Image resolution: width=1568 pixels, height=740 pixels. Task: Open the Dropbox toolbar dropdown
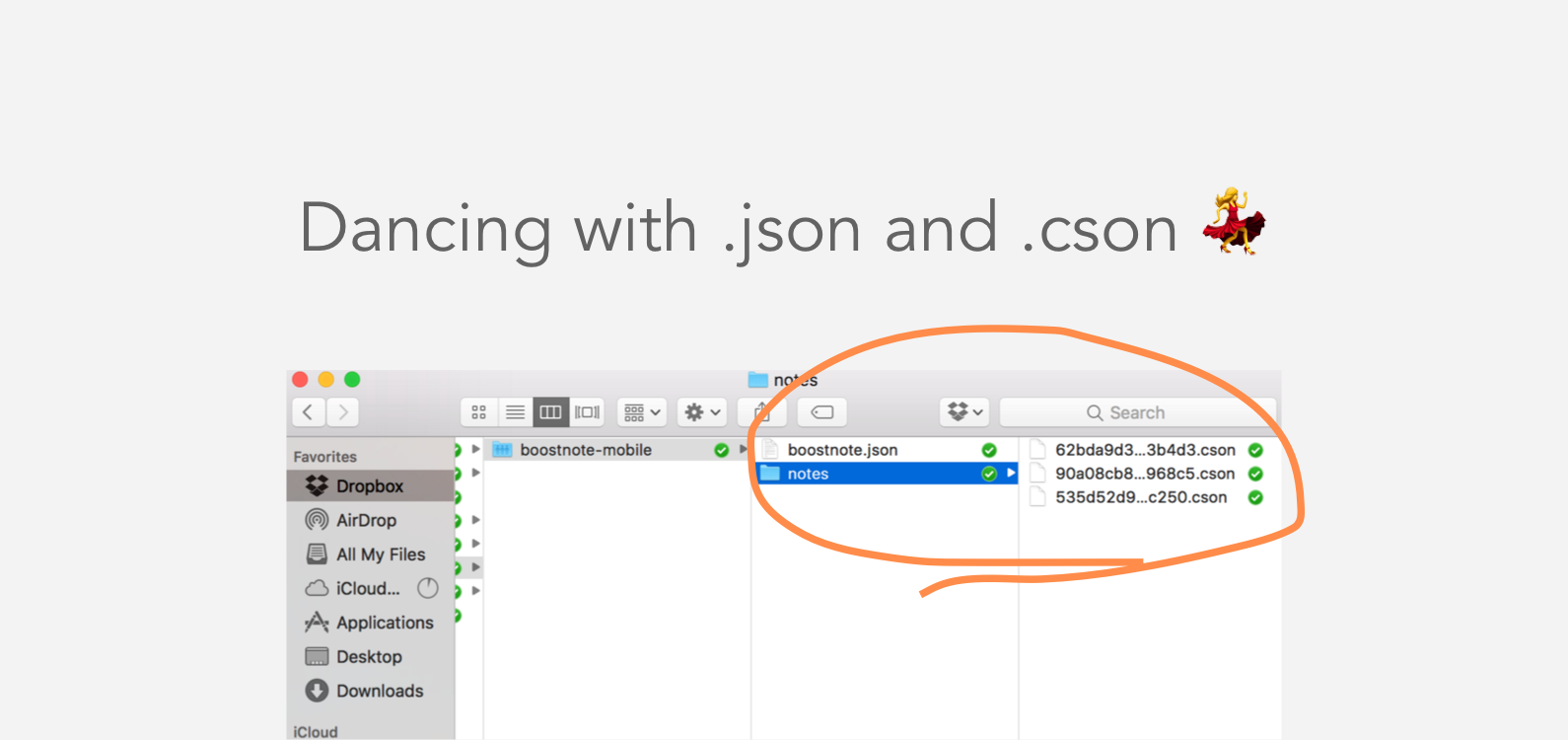pos(964,412)
